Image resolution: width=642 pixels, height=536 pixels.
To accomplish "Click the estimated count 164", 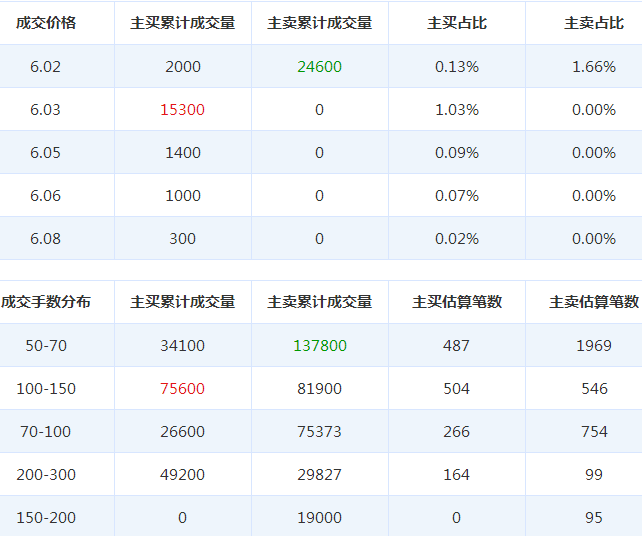I will click(x=456, y=475).
